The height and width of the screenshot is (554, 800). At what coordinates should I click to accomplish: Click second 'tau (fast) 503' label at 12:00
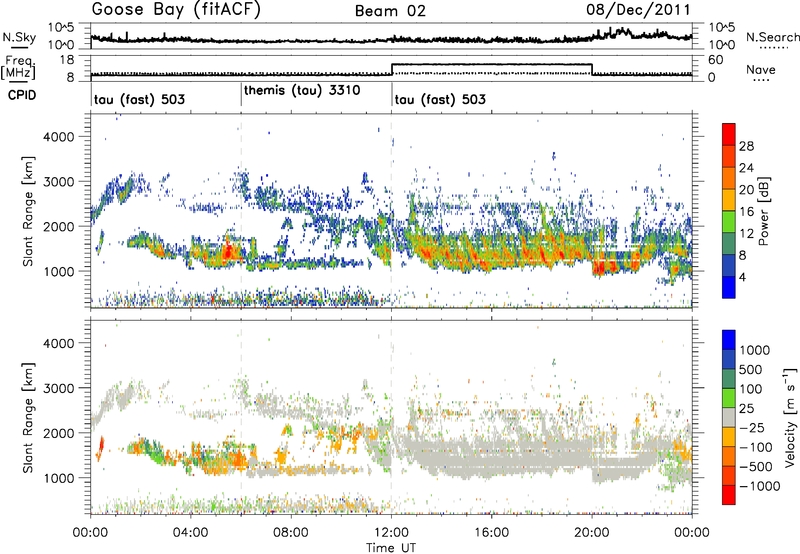[x=440, y=99]
